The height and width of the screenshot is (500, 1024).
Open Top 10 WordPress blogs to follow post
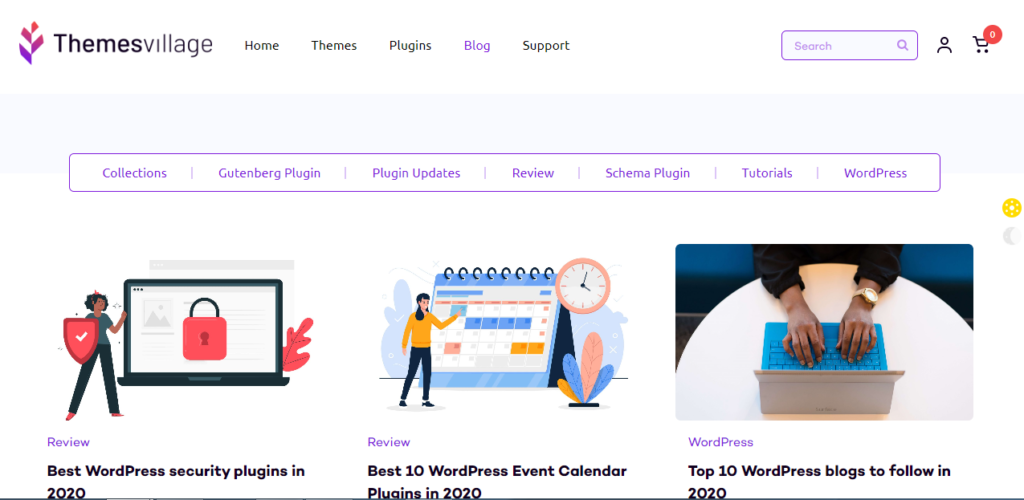tap(819, 481)
